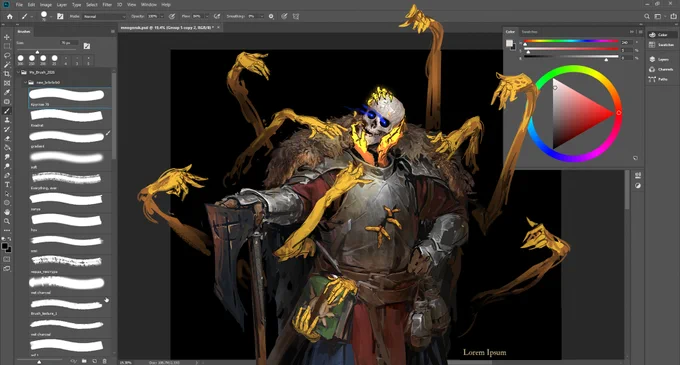
Task: Select the Paint Bucket tool
Action: click(7, 147)
